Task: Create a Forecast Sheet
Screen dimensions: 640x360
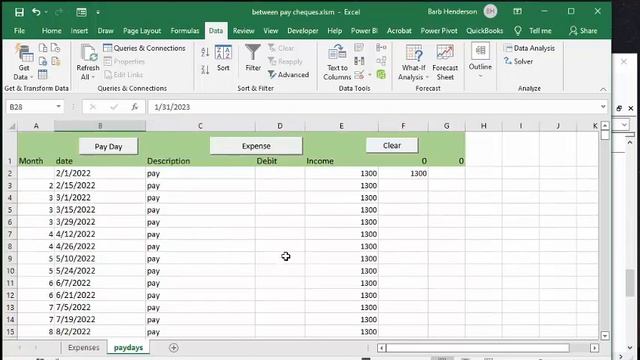Action: pos(445,62)
